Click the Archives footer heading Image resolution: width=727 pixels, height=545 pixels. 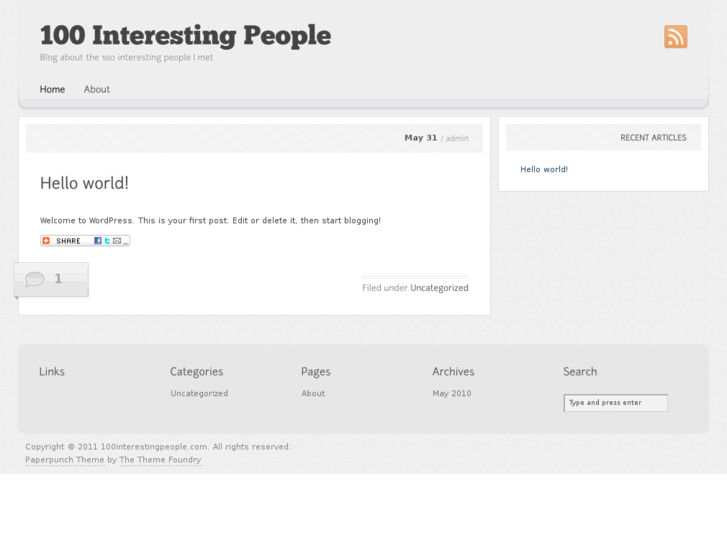(453, 372)
